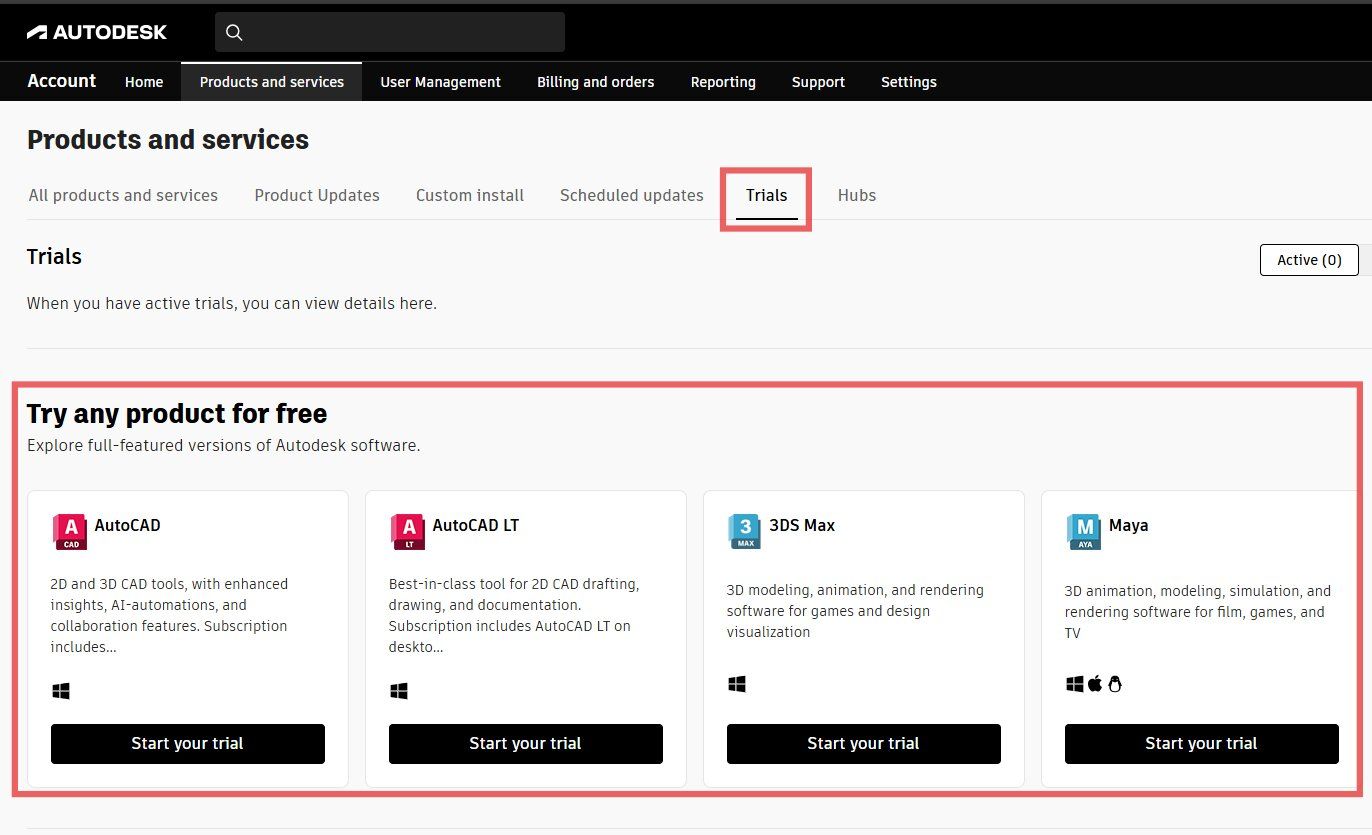The height and width of the screenshot is (835, 1372).
Task: Switch to the Hubs tab
Action: 857,195
